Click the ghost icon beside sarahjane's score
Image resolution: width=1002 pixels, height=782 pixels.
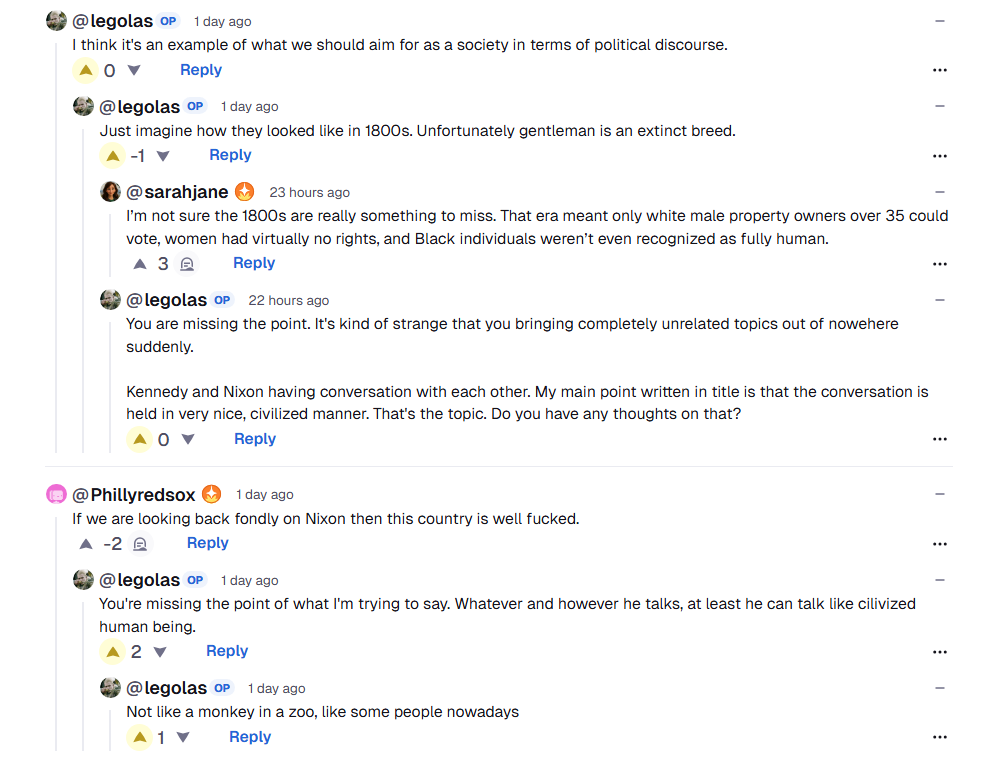tap(186, 264)
